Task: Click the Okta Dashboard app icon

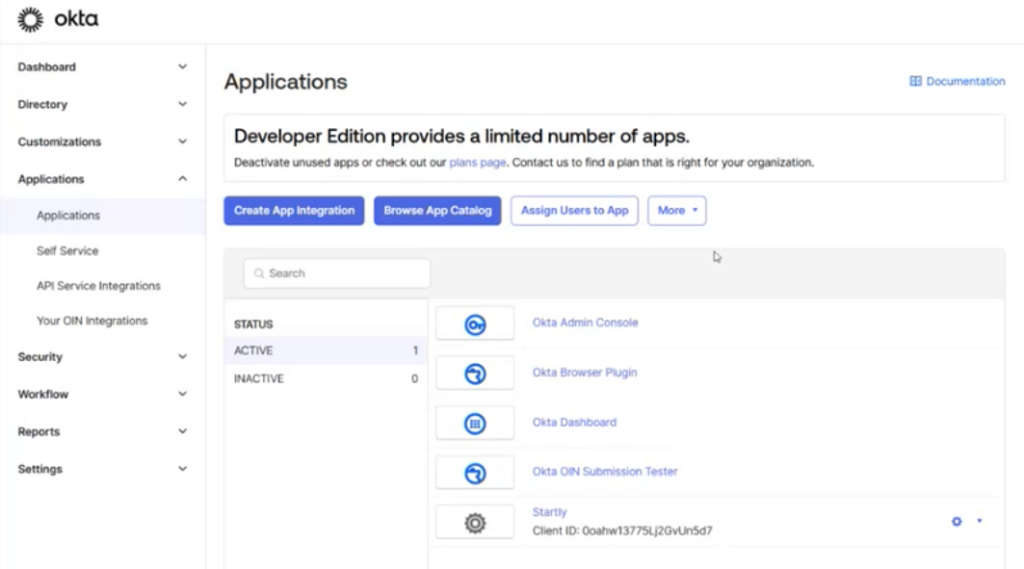Action: tap(475, 423)
